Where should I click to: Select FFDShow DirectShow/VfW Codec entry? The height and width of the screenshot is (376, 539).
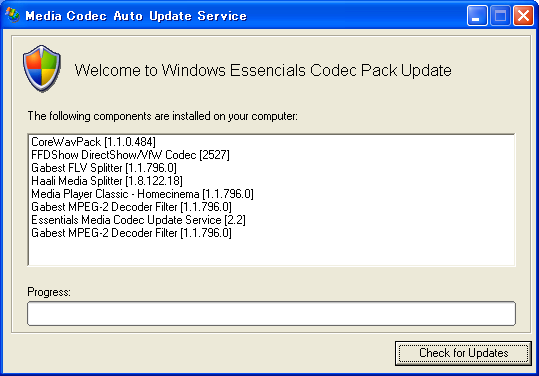[130, 155]
